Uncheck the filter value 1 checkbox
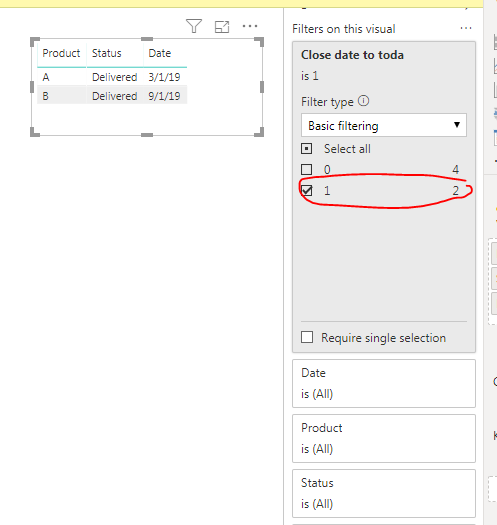 click(306, 191)
